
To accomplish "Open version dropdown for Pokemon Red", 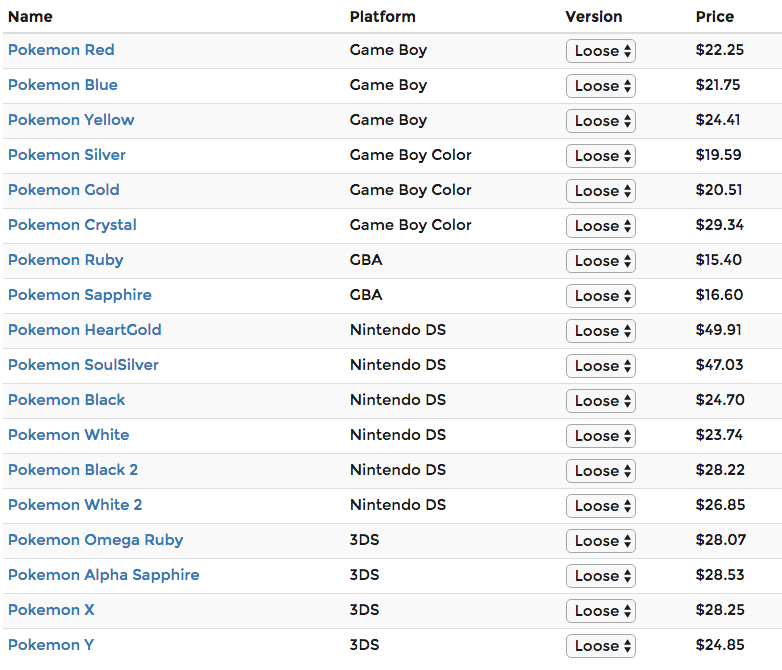I will [x=601, y=51].
